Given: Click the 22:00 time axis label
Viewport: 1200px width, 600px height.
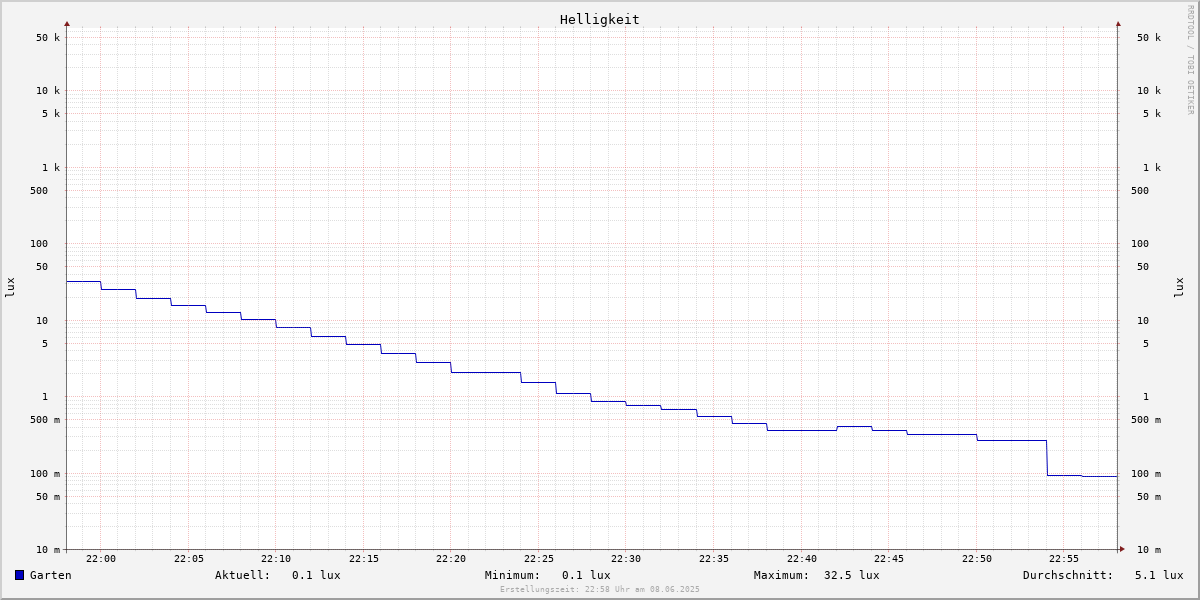Looking at the screenshot, I should [101, 559].
